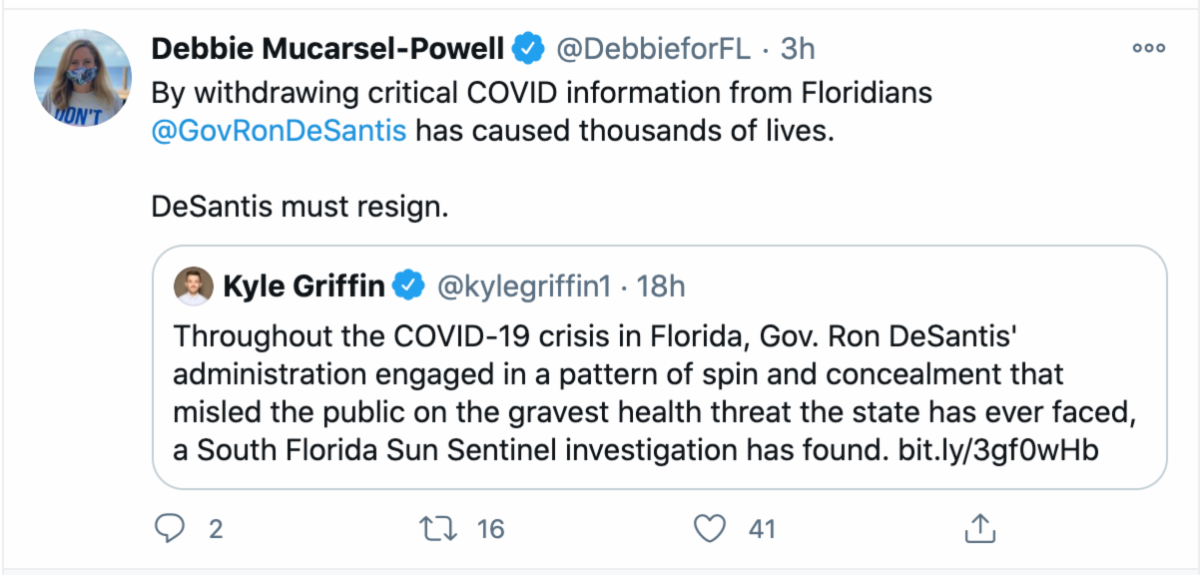Retweet this tweet via retweet icon
Viewport: 1200px width, 575px height.
point(435,527)
